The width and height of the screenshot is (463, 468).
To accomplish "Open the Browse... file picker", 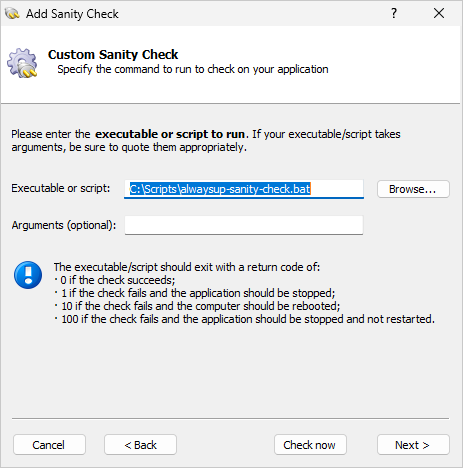I will tap(413, 189).
